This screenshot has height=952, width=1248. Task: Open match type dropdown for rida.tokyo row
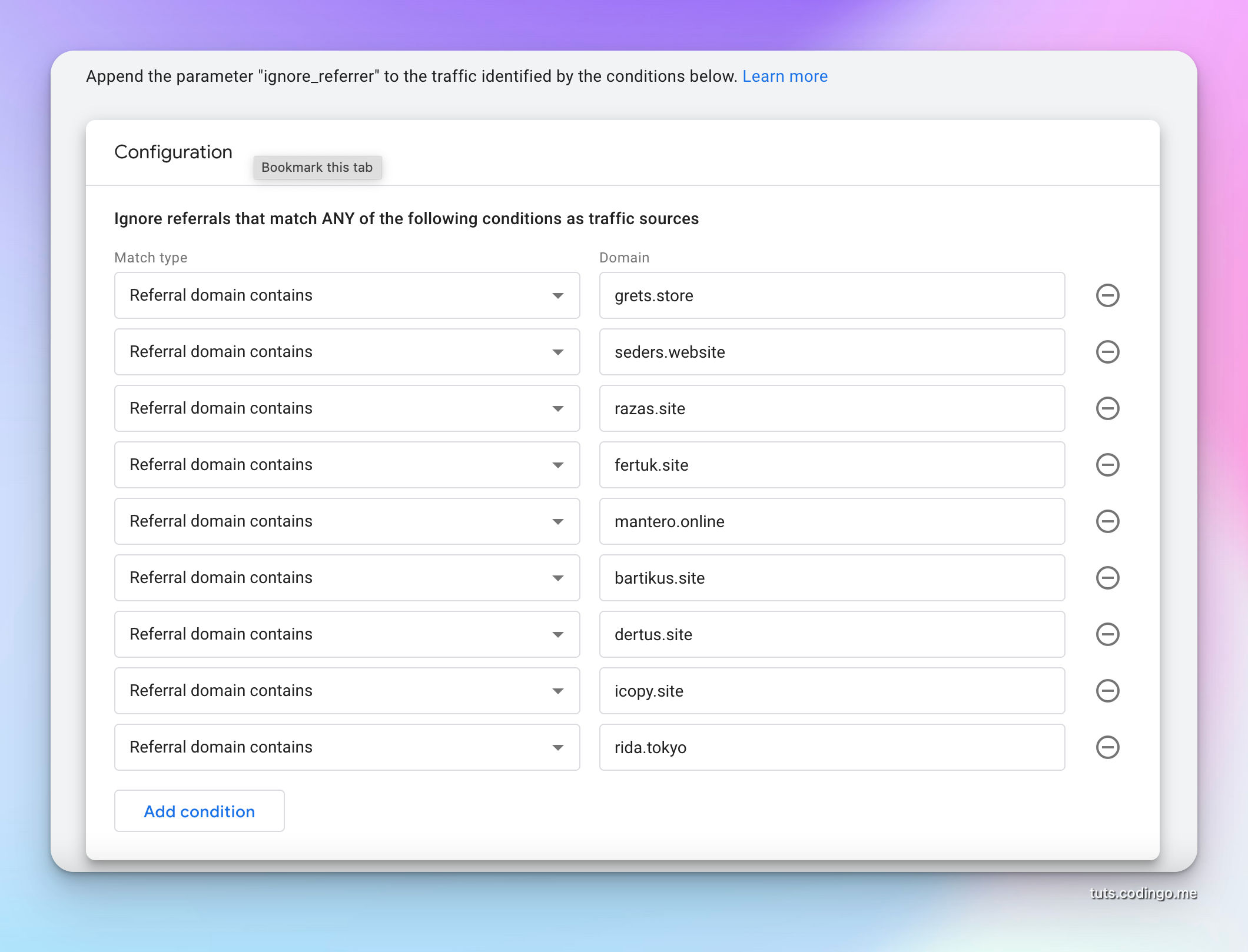(x=347, y=747)
